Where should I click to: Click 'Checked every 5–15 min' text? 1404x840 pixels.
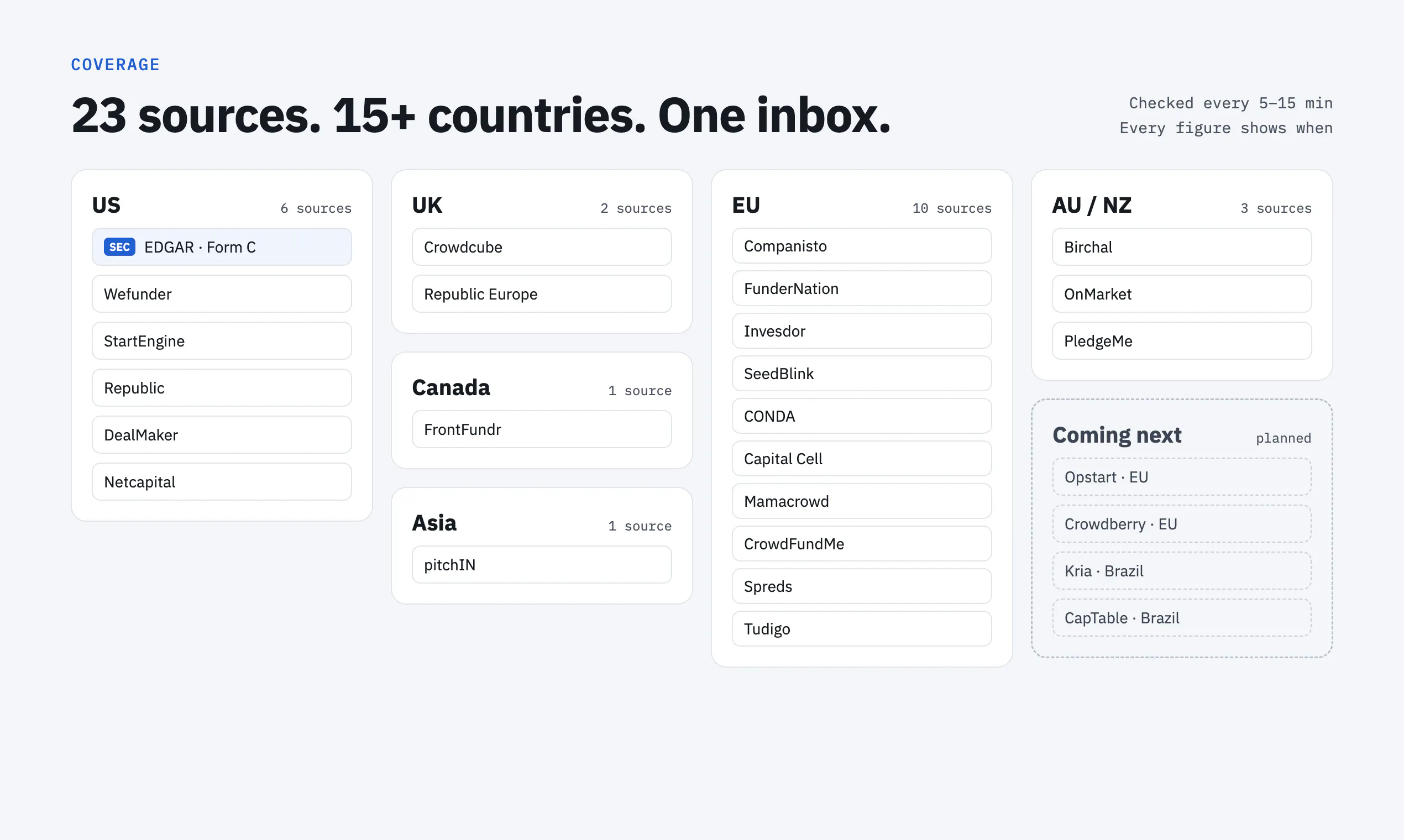(1231, 103)
